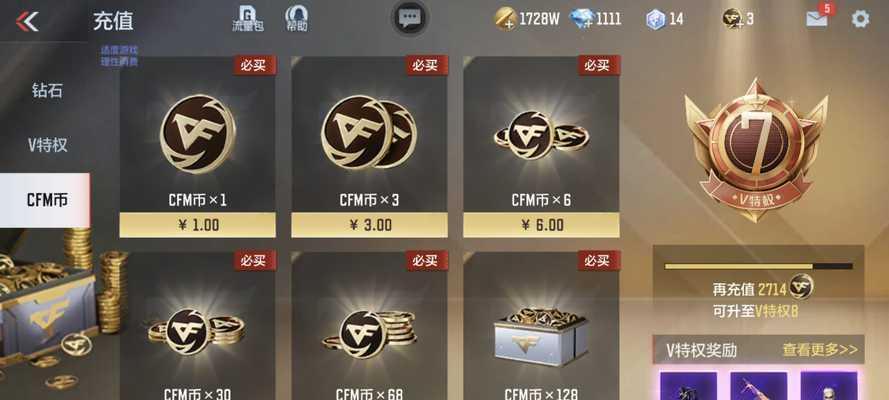889x400 pixels.
Task: Open the chat bubble icon
Action: pyautogui.click(x=409, y=18)
